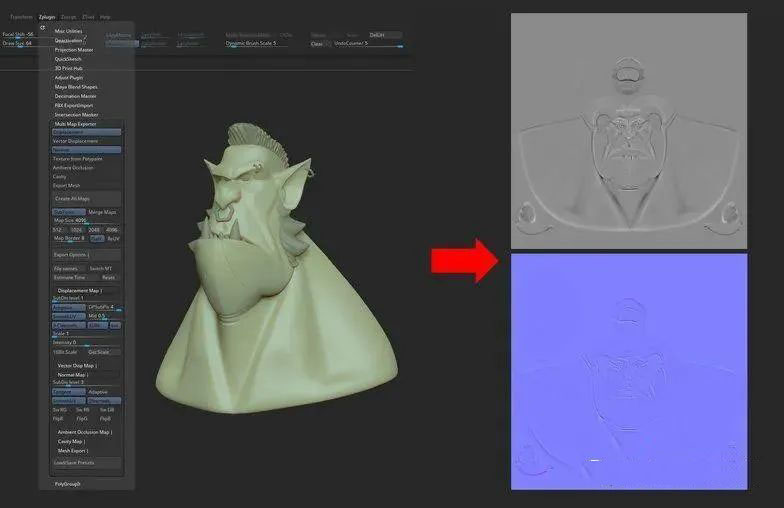784x508 pixels.
Task: Set map size to 2048
Action: [x=94, y=230]
